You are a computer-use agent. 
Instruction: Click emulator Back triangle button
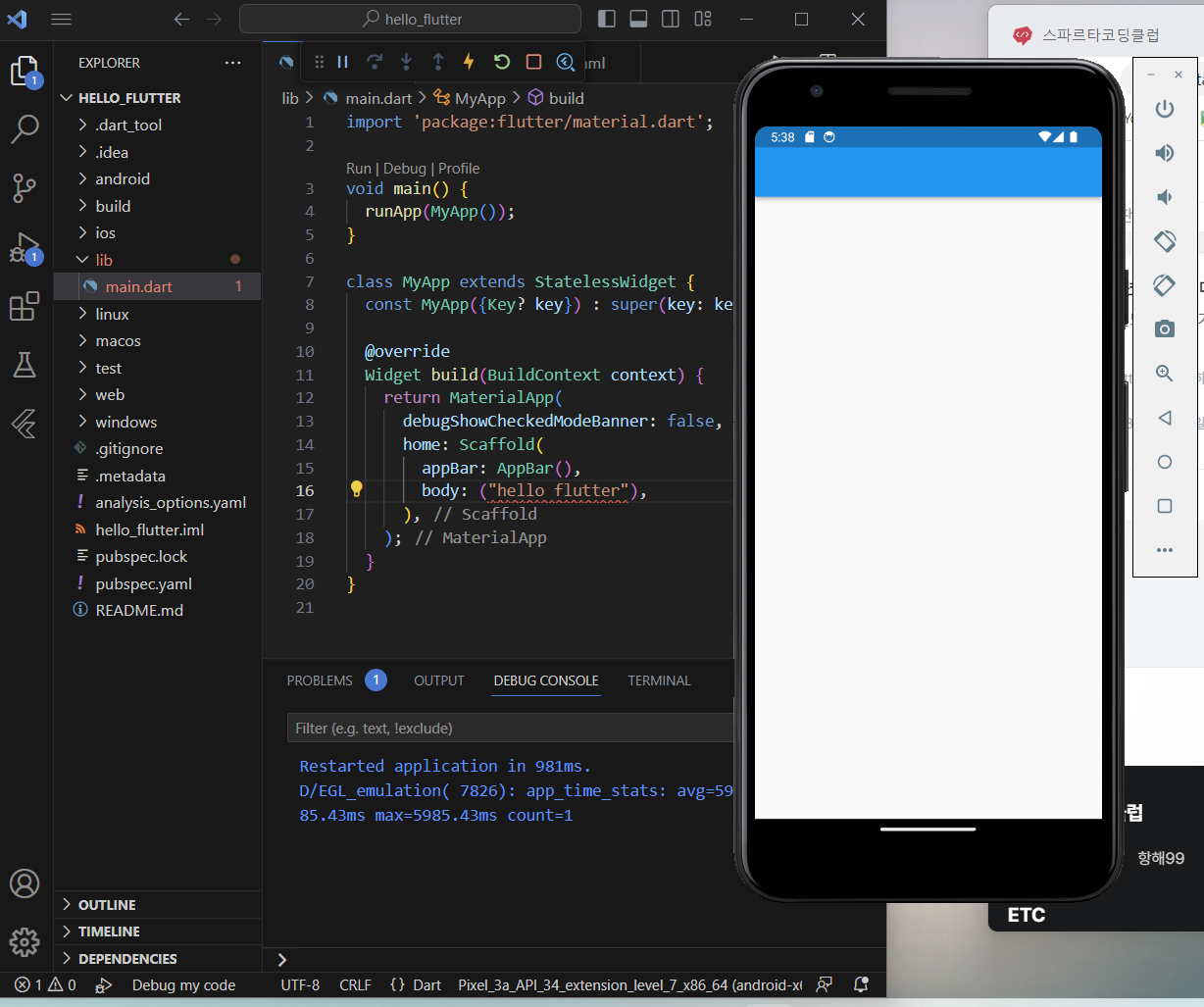[1165, 418]
